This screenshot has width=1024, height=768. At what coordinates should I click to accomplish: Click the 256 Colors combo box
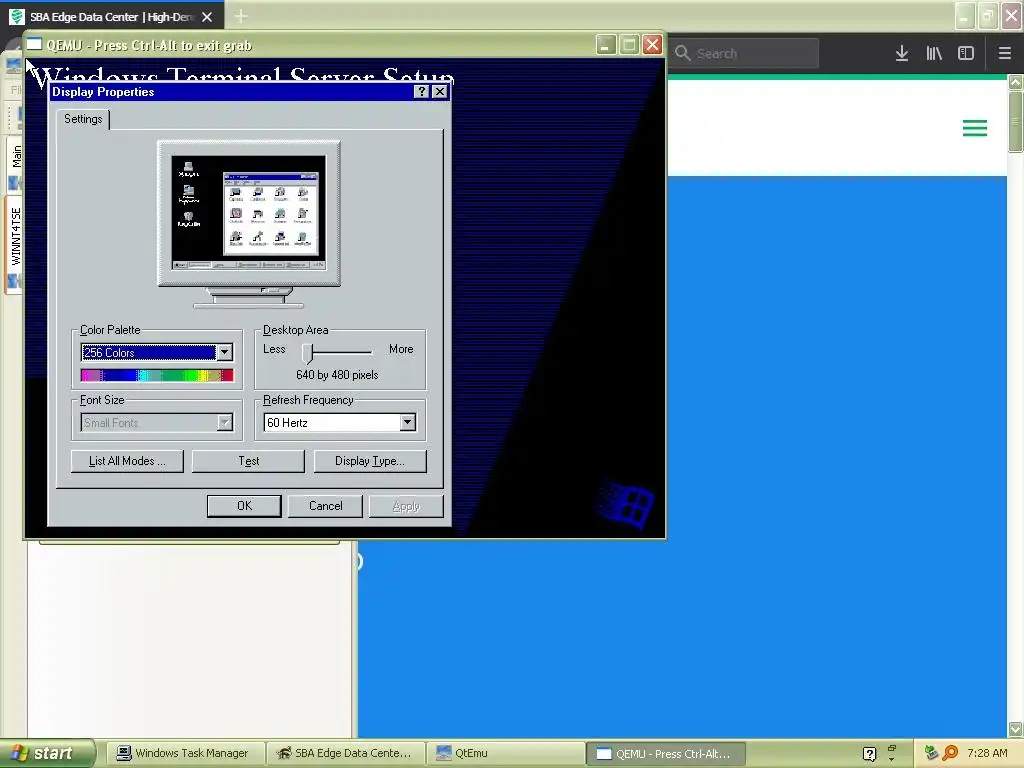pyautogui.click(x=157, y=353)
